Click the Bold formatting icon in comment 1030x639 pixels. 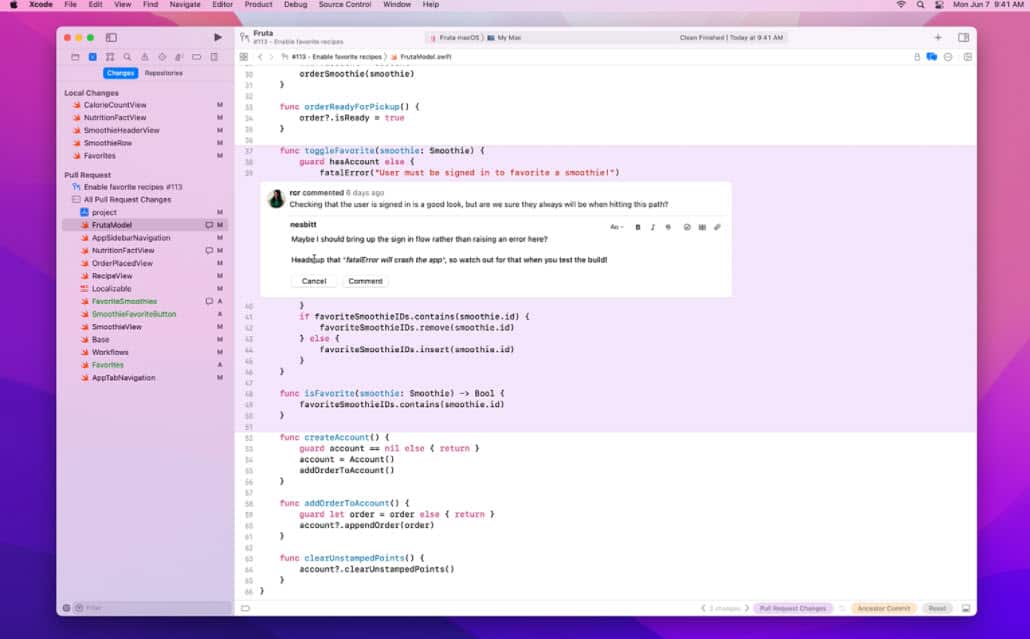(x=638, y=227)
